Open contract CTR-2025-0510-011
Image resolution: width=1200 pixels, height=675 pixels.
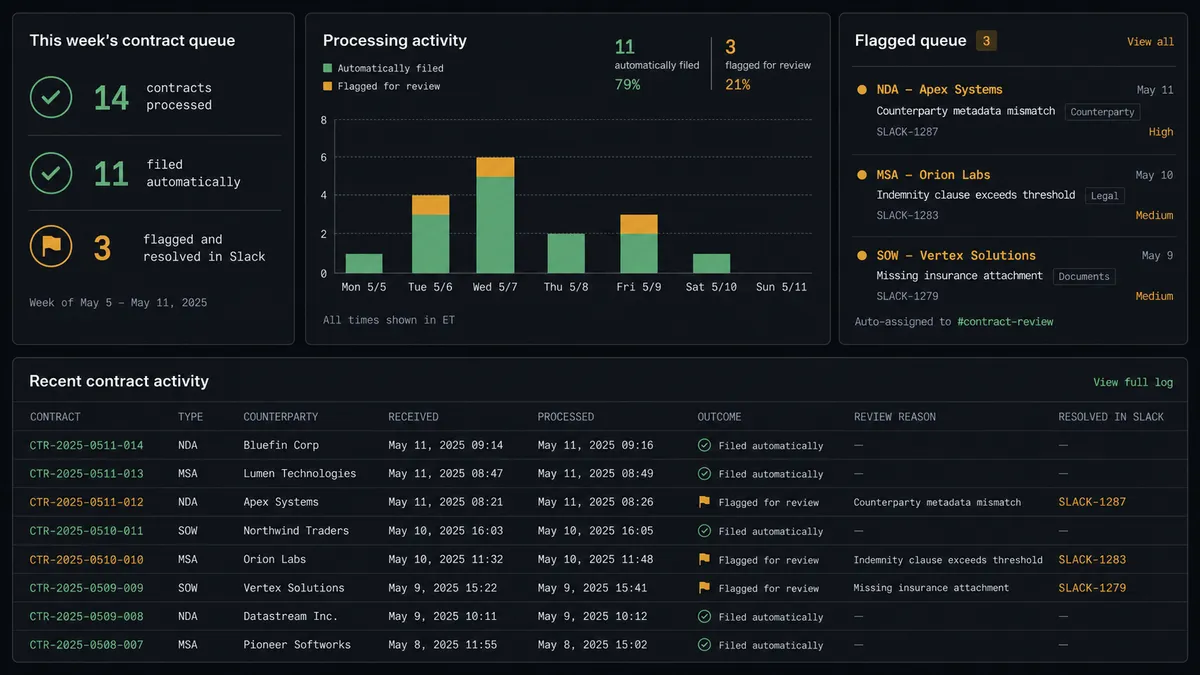pos(86,531)
